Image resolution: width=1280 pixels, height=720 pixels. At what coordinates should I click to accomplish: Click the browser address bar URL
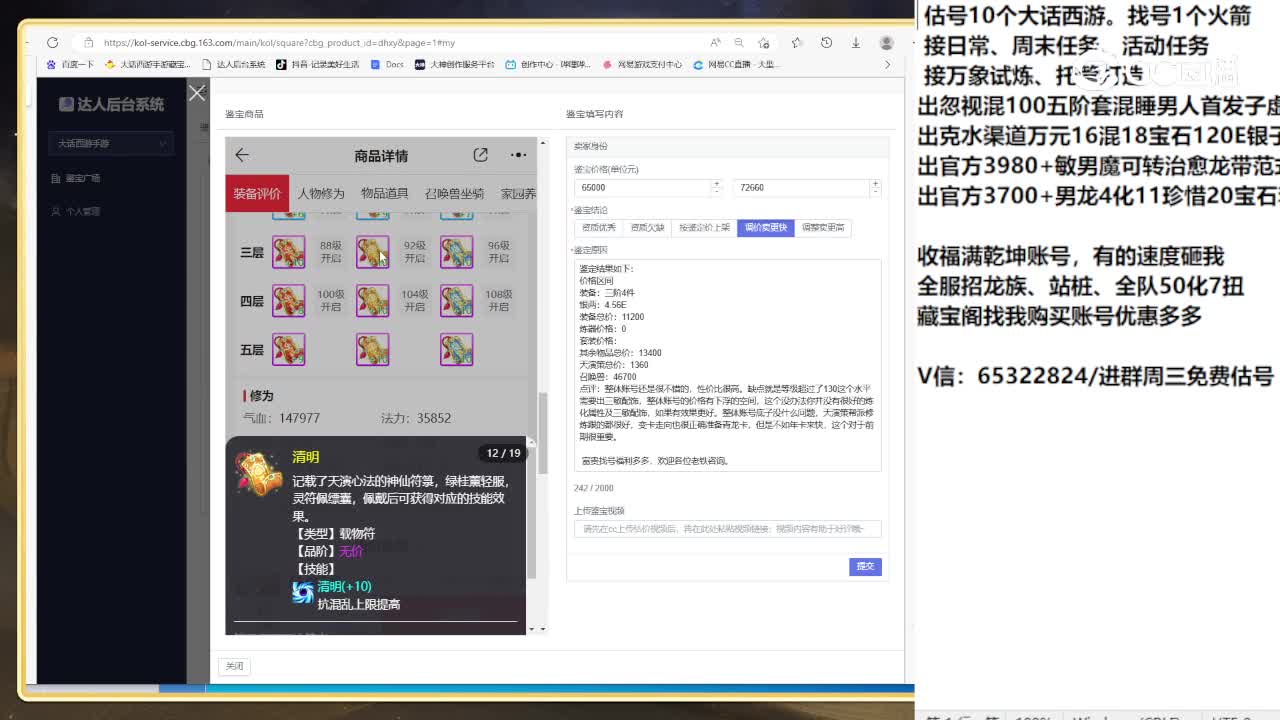[x=279, y=43]
